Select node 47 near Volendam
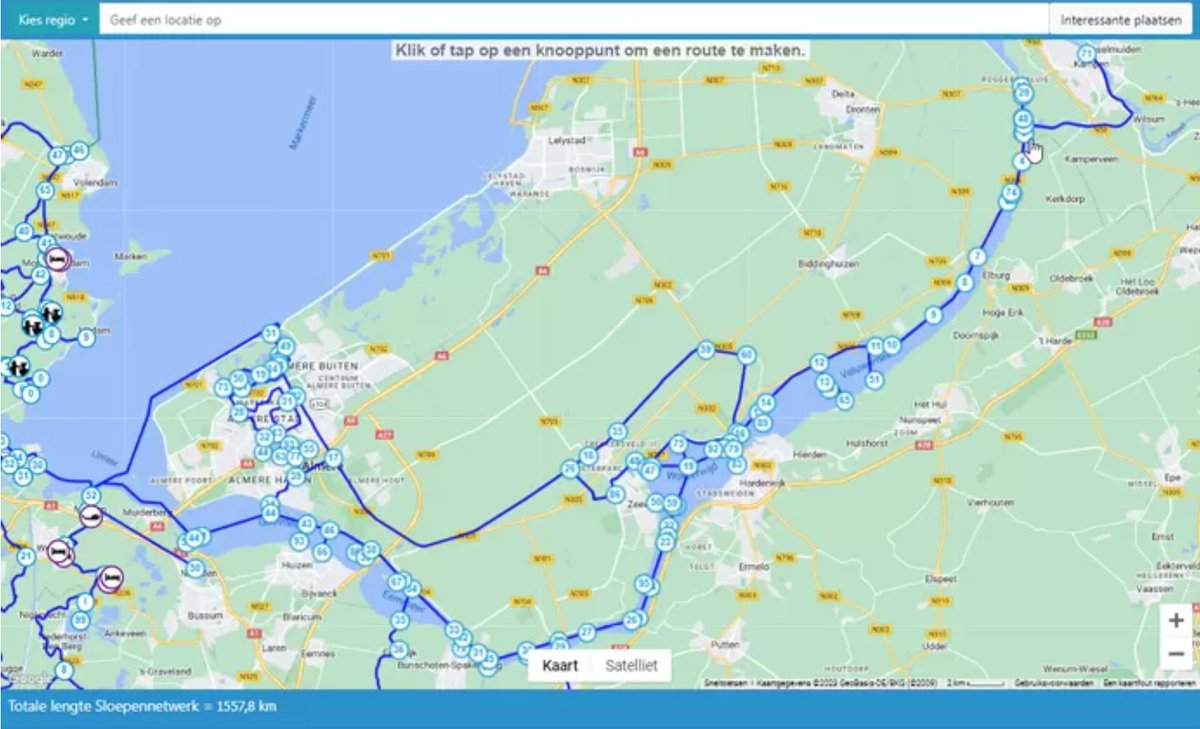1200x729 pixels. tap(58, 155)
